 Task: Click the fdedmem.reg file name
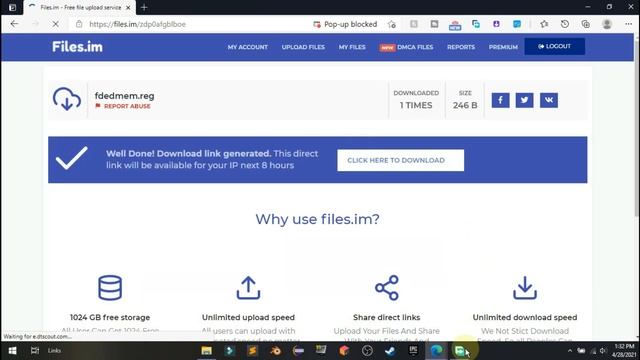coord(124,96)
